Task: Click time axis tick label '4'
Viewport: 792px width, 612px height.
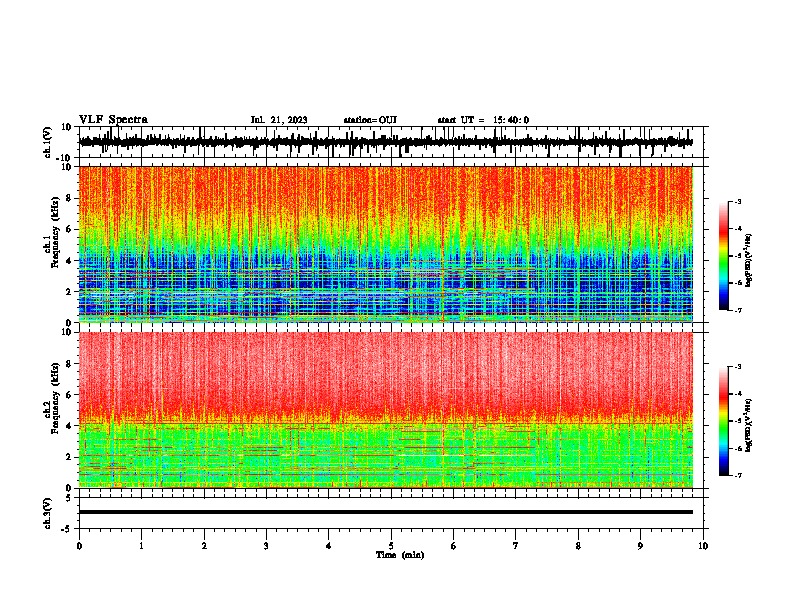Action: click(x=329, y=546)
